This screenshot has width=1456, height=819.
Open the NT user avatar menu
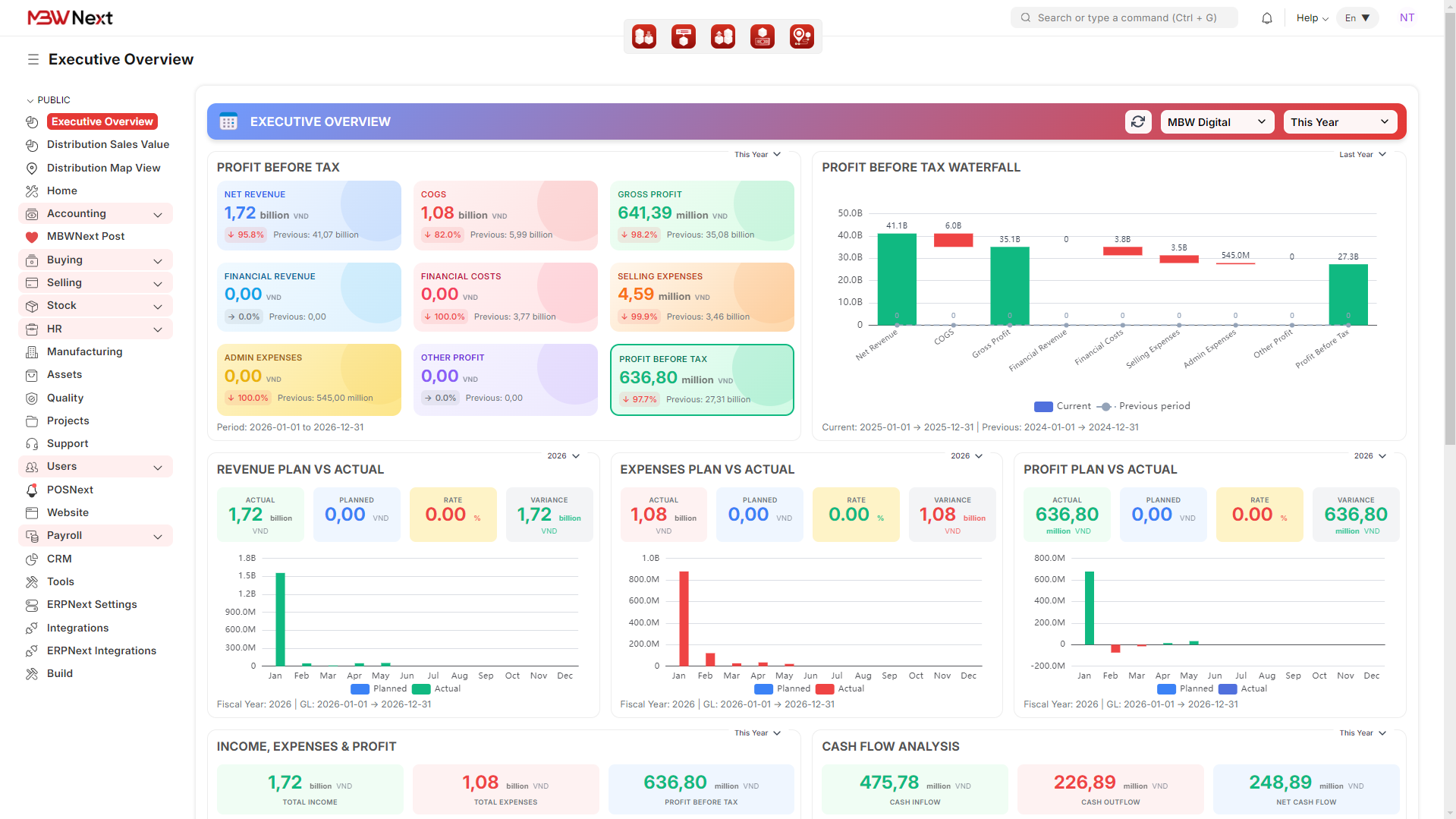[1407, 18]
